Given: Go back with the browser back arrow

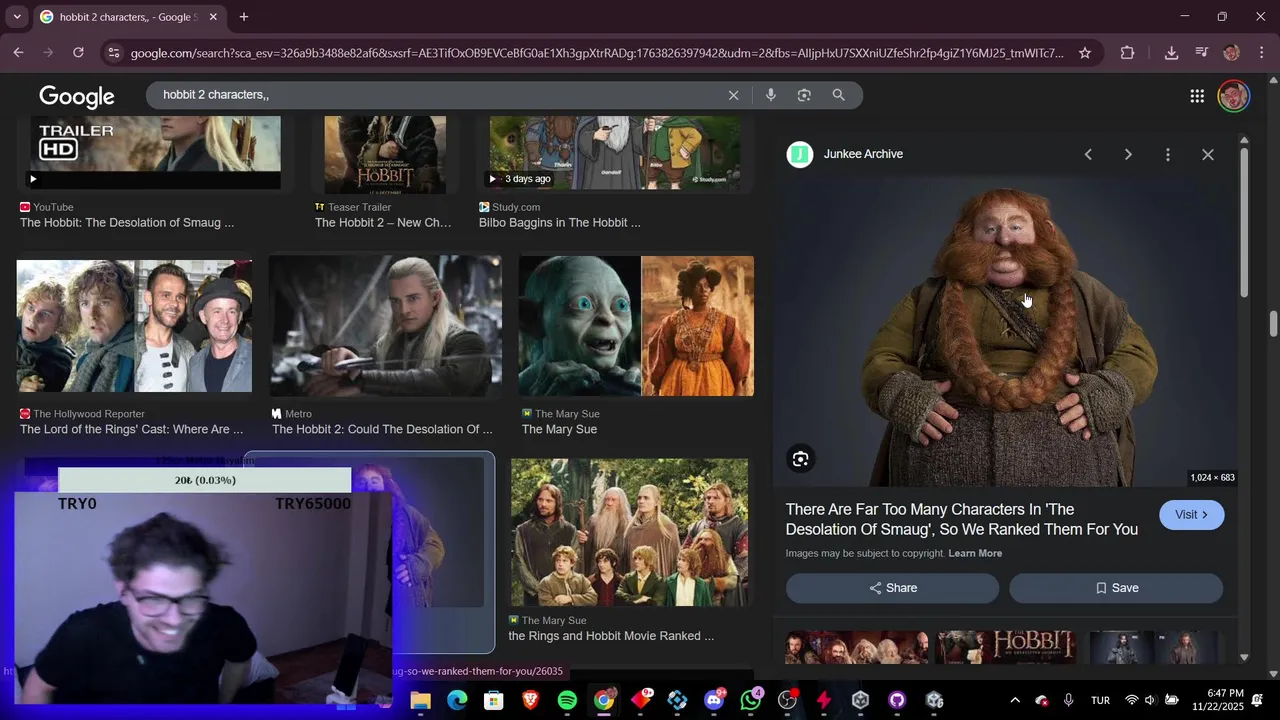Looking at the screenshot, I should click(x=18, y=53).
